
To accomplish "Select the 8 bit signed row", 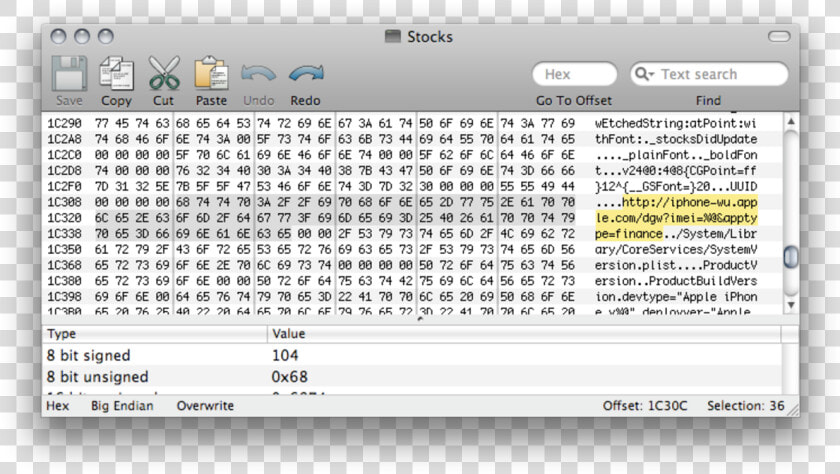I will (412, 355).
